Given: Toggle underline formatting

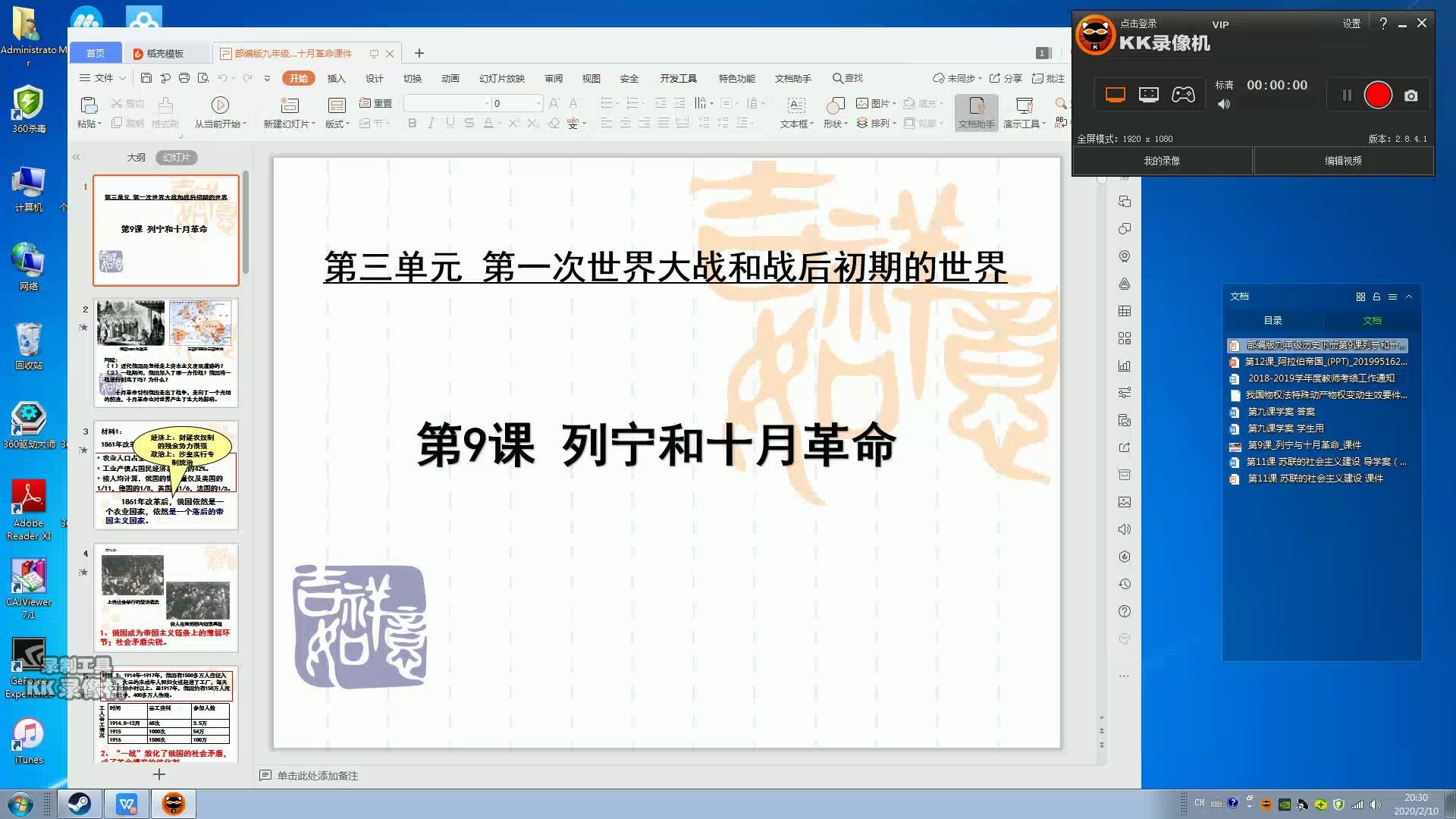Looking at the screenshot, I should (450, 121).
